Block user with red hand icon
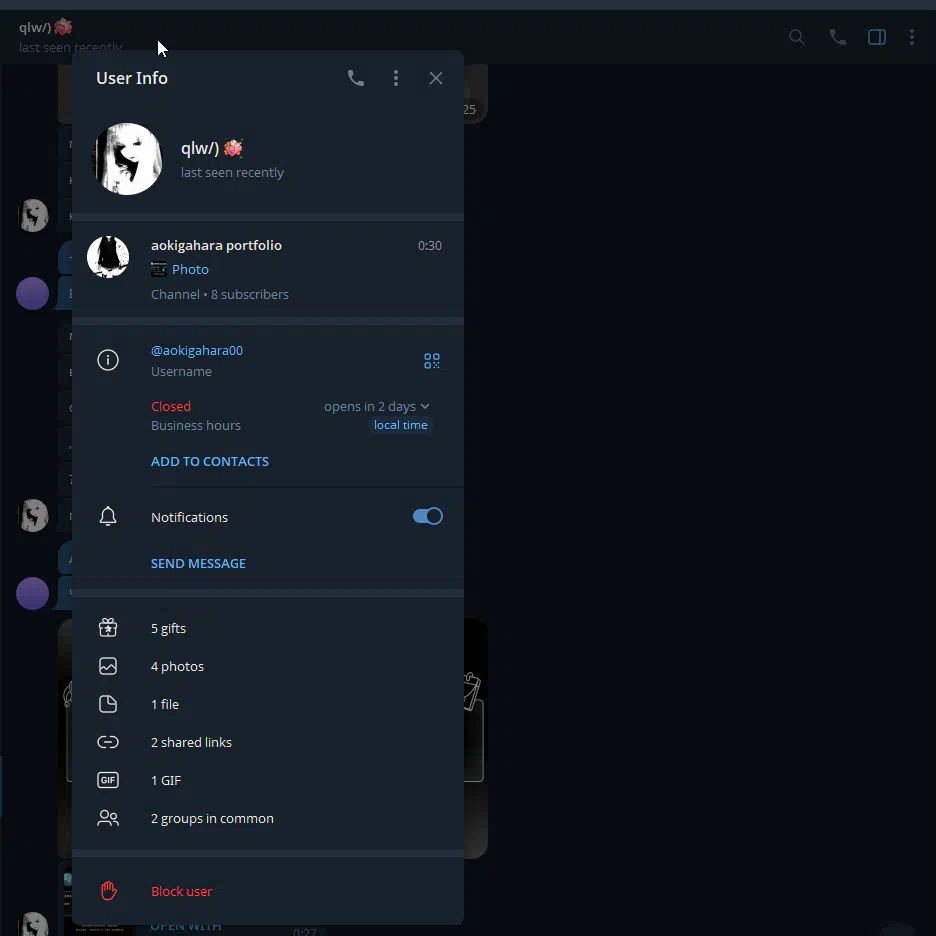 click(x=267, y=891)
